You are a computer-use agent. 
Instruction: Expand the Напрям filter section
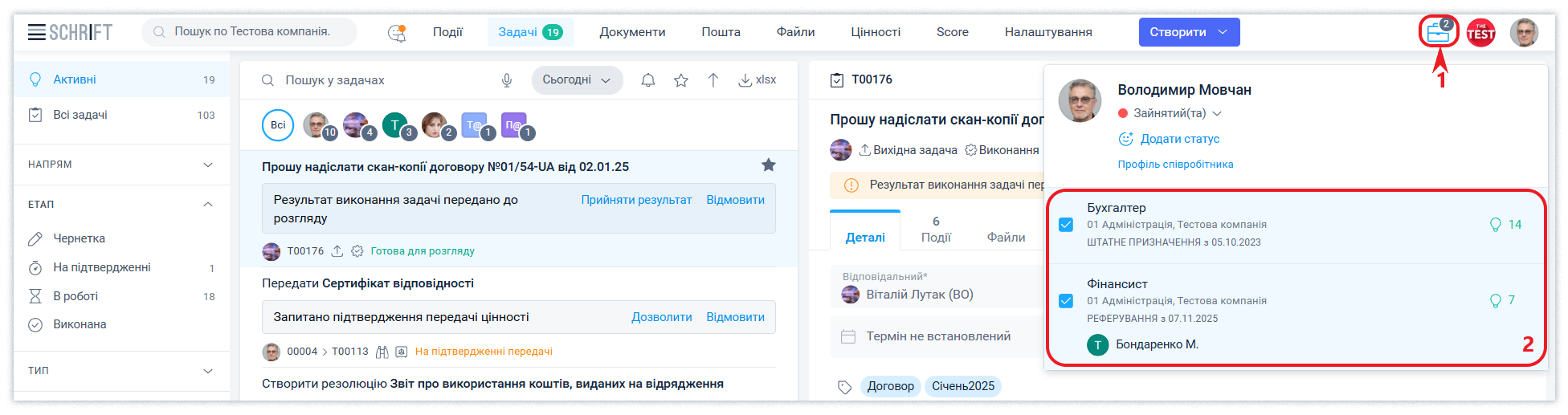pos(208,165)
